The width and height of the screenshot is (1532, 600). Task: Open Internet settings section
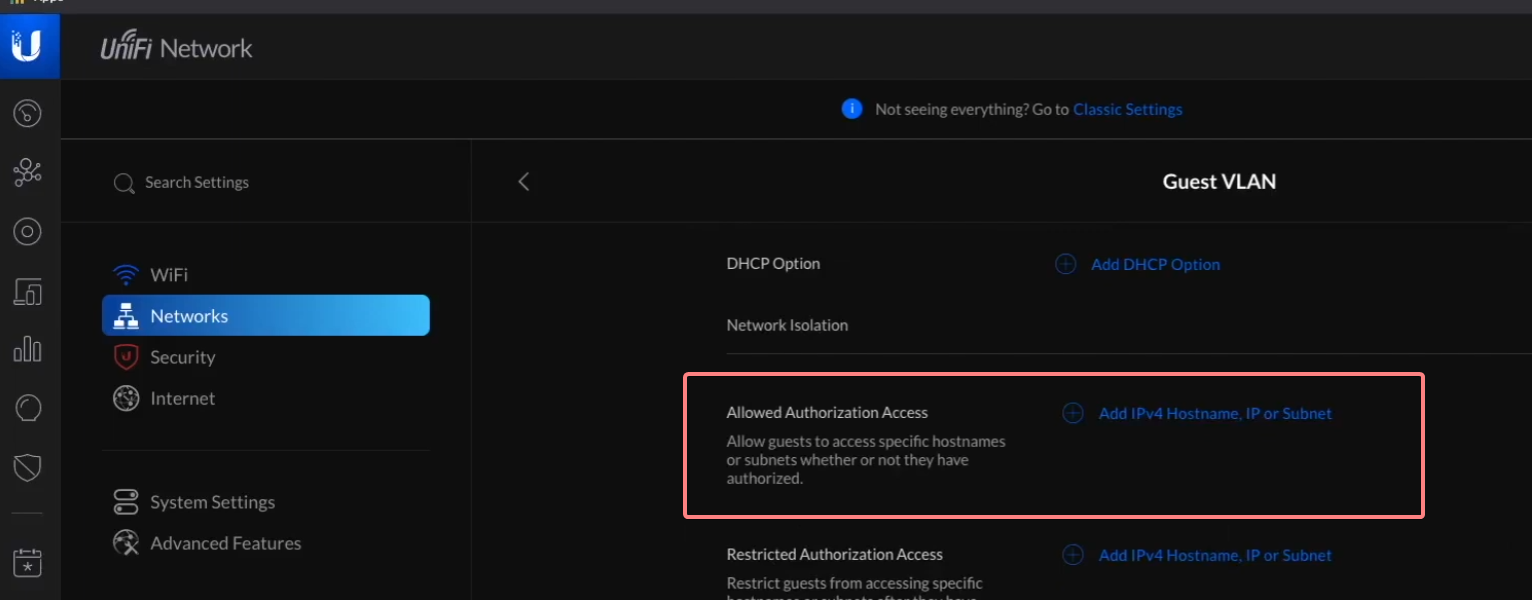tap(182, 398)
